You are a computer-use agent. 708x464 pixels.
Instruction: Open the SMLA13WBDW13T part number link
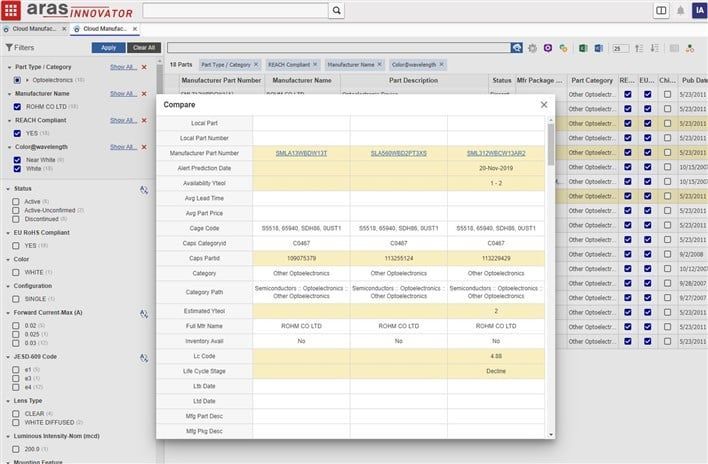[301, 153]
